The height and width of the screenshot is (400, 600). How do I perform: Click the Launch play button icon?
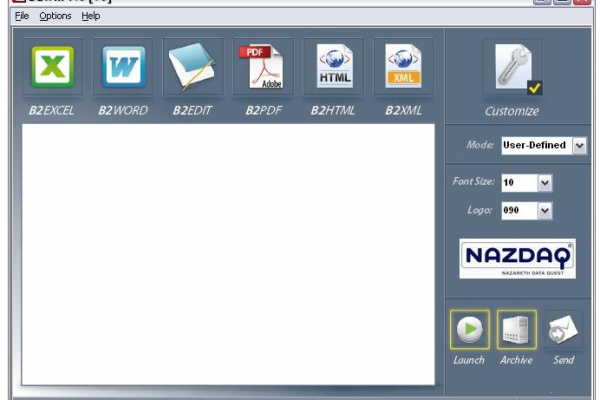coord(470,330)
